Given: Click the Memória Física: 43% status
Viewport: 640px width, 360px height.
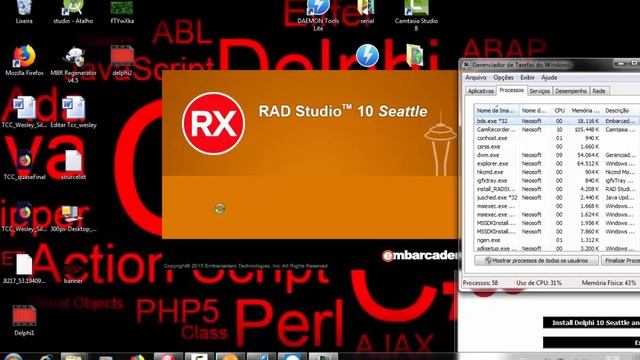Looking at the screenshot, I should [609, 282].
